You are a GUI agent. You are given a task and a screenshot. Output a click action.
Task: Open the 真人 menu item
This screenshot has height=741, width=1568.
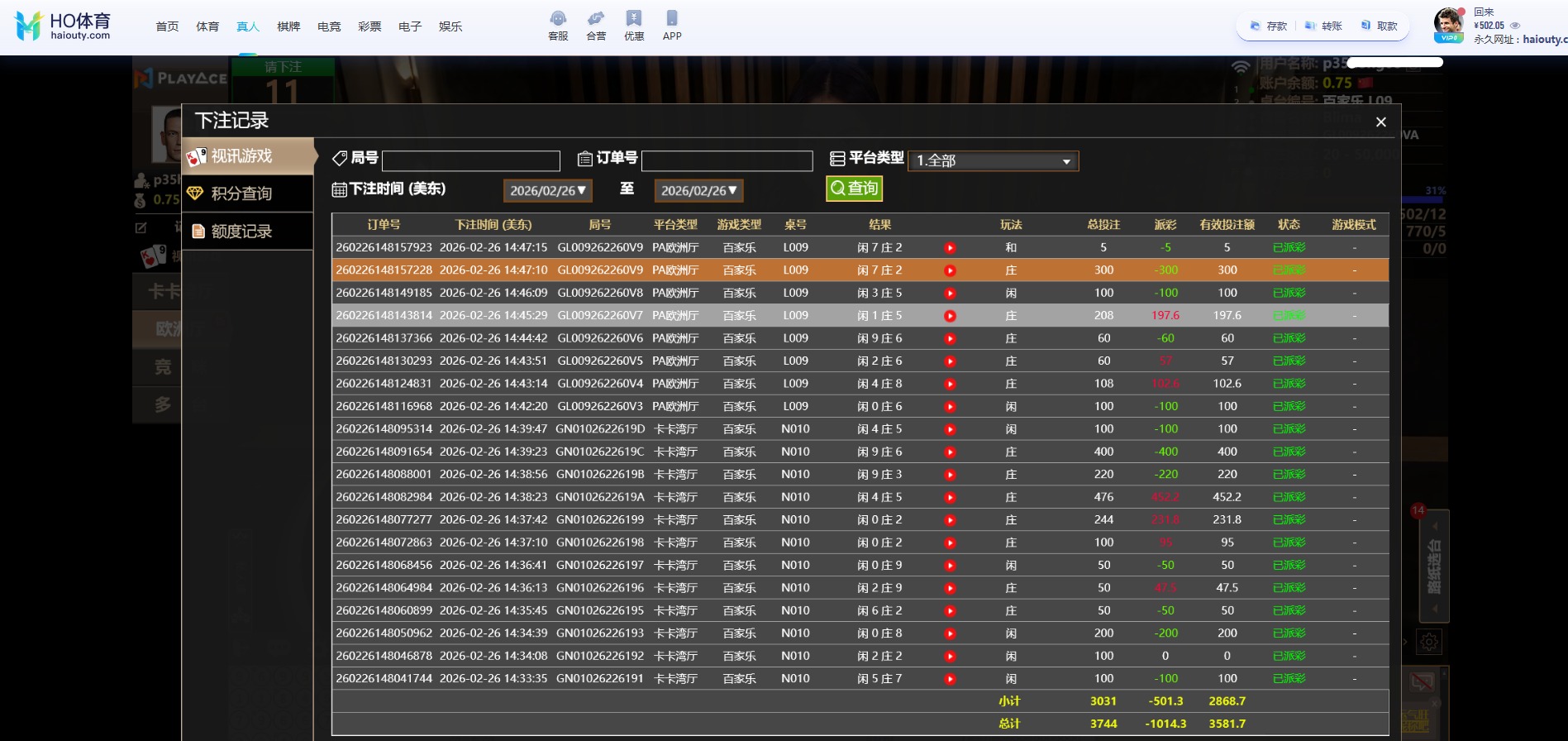(x=248, y=26)
